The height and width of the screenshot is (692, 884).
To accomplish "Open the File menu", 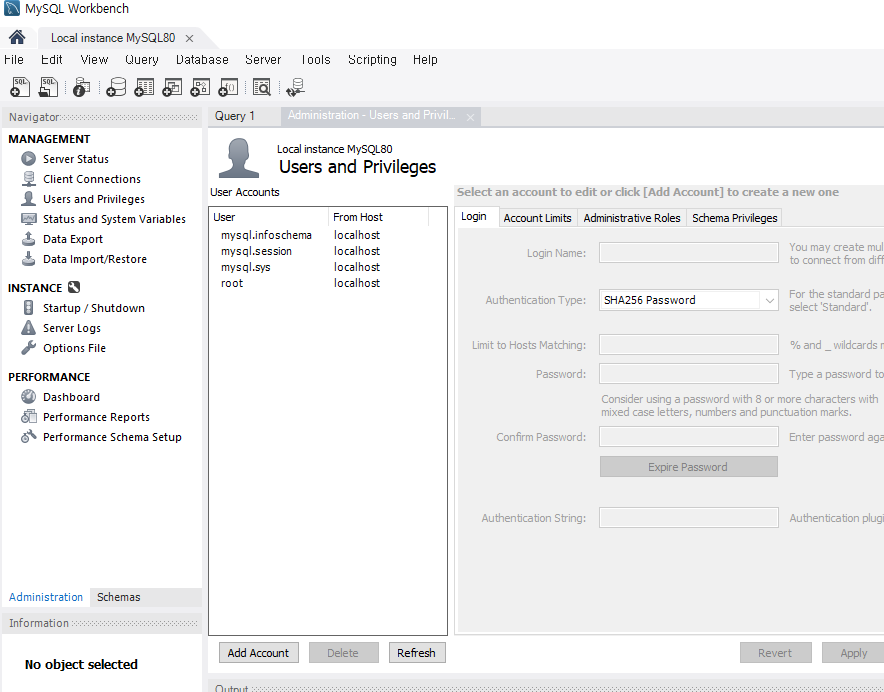I will (x=14, y=60).
